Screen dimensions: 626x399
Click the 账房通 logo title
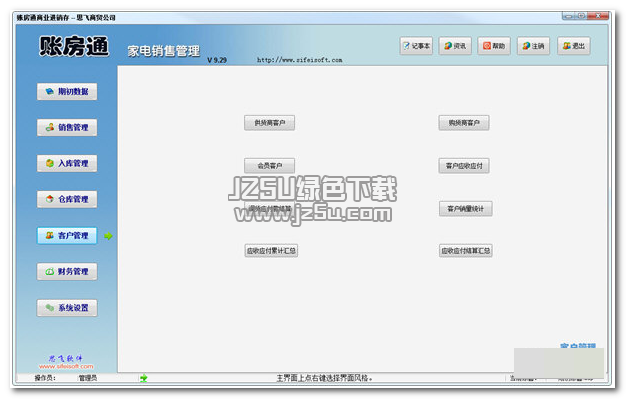(x=74, y=46)
